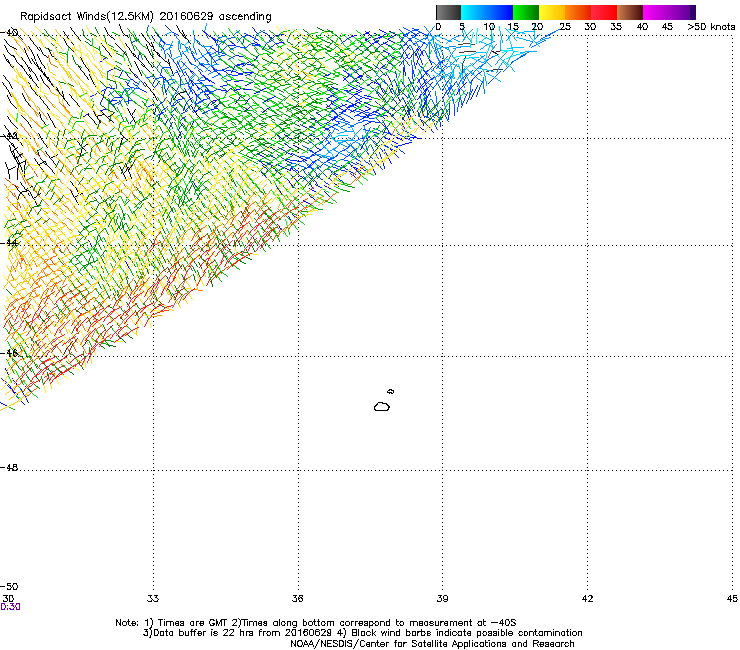Click the '-48' latitude axis label
The height and width of the screenshot is (650, 740).
pyautogui.click(x=9, y=468)
